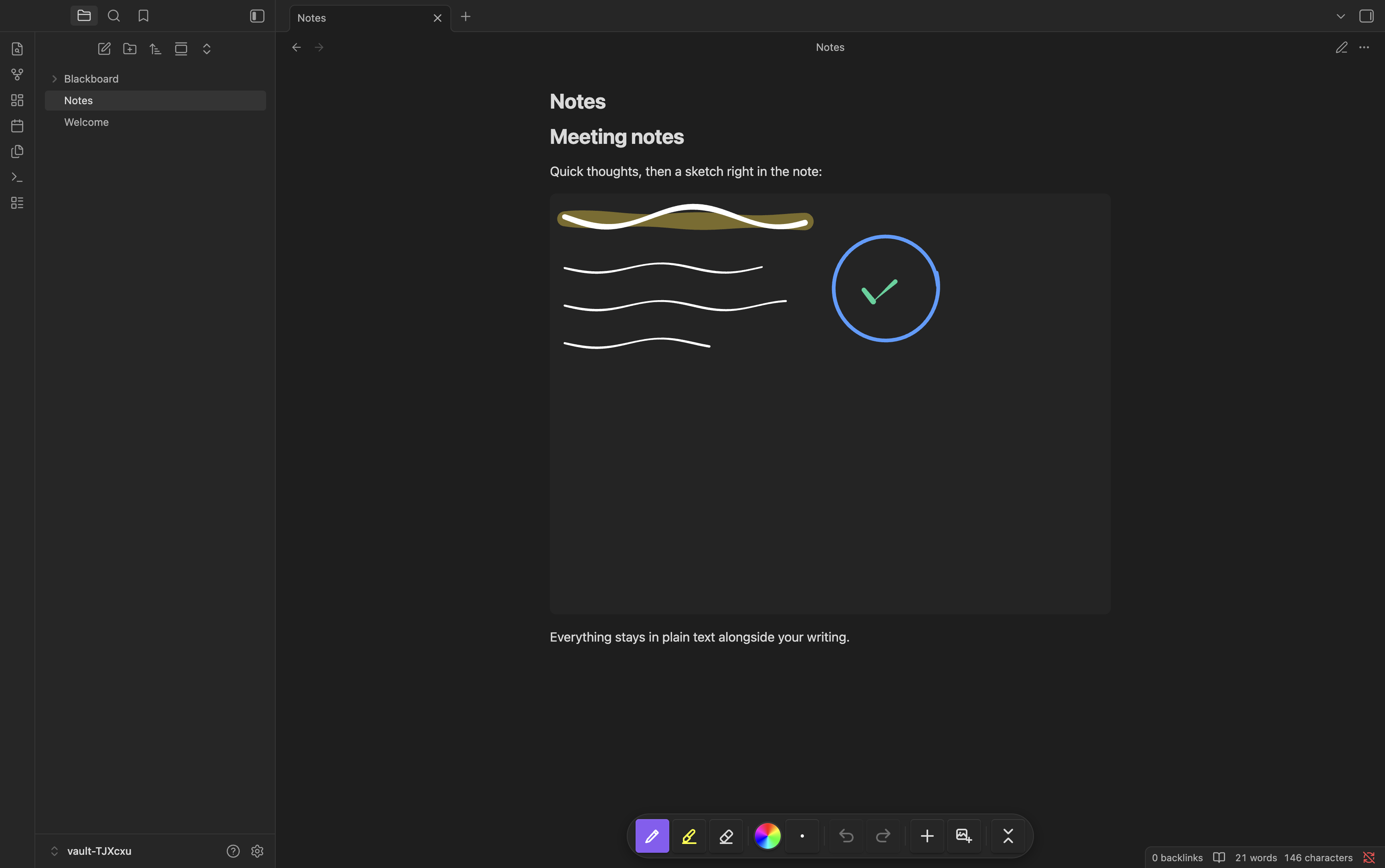Open the rainbow color picker
This screenshot has width=1385, height=868.
pyautogui.click(x=767, y=836)
